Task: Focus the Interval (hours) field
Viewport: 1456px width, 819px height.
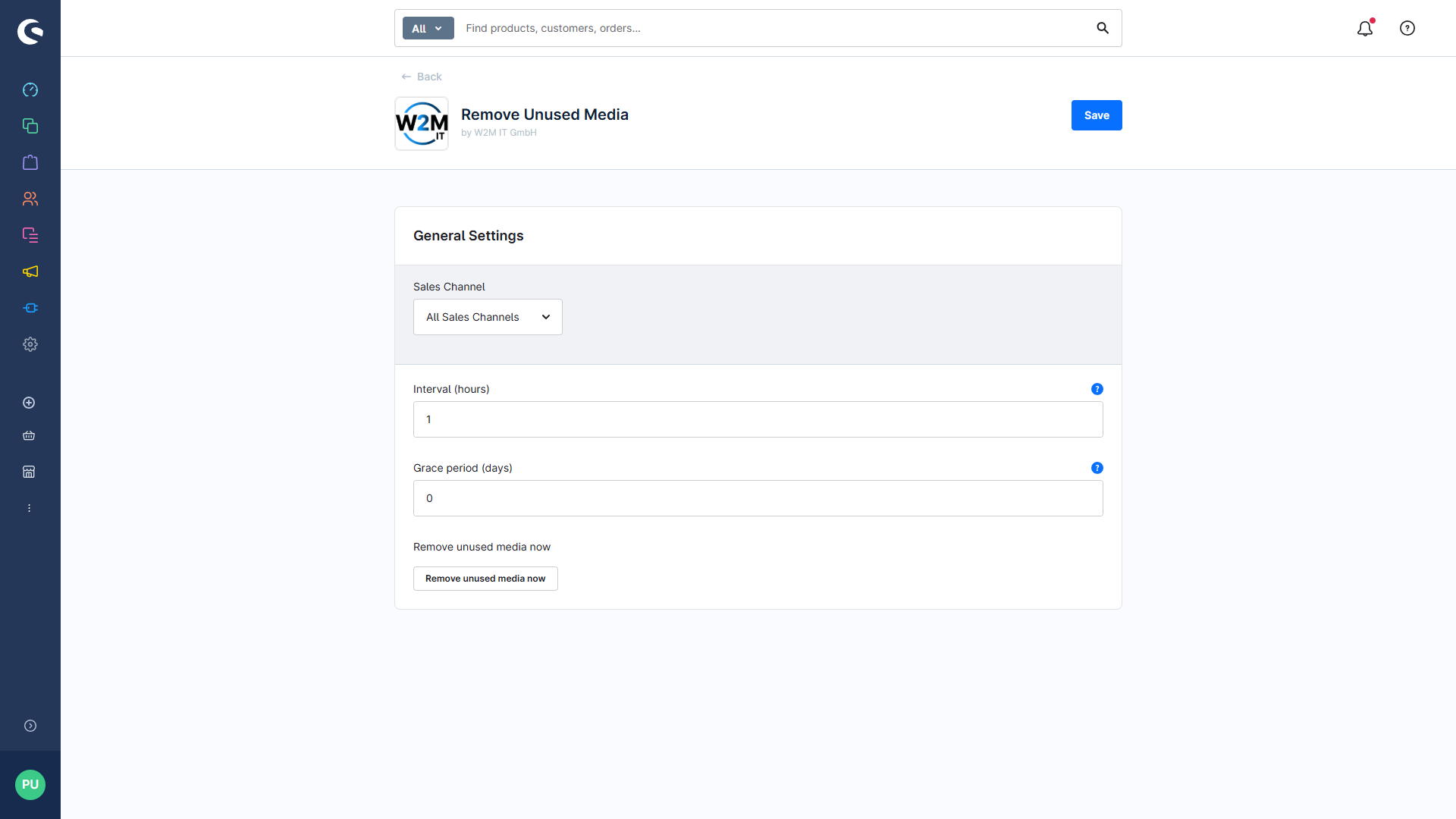Action: pyautogui.click(x=758, y=419)
